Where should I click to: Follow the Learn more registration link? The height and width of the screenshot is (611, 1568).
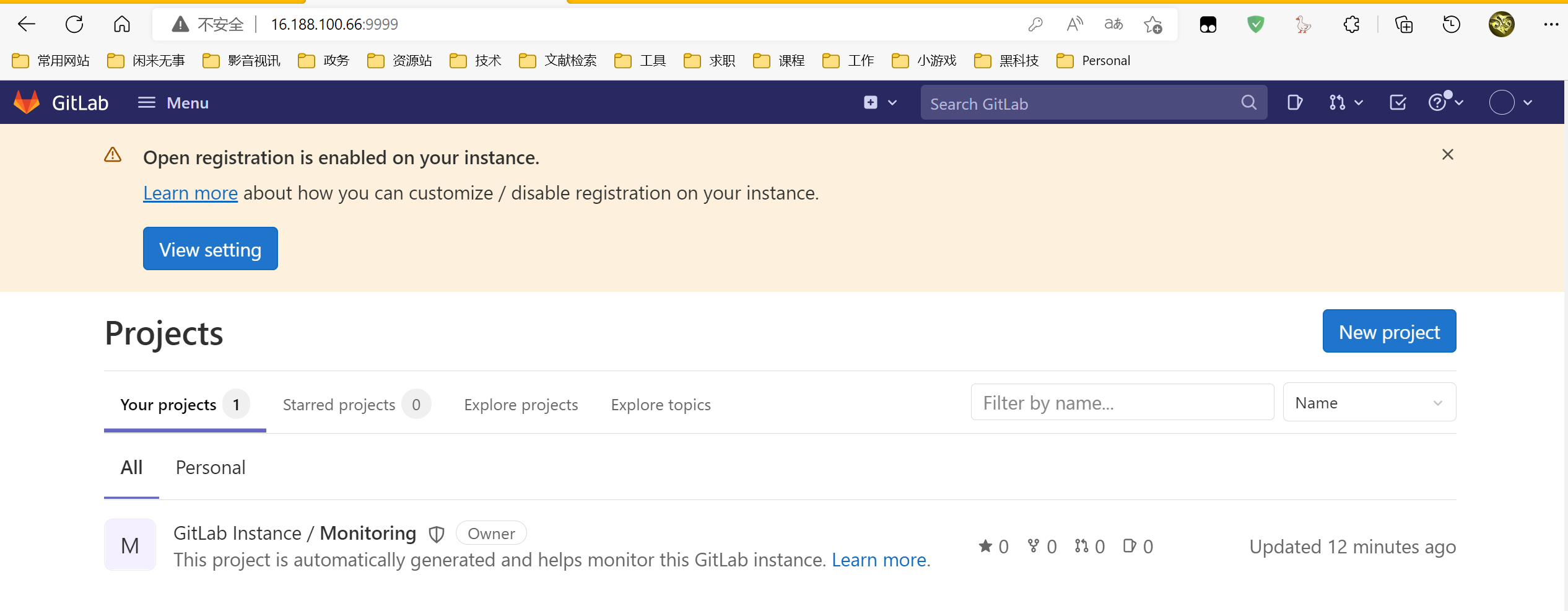(190, 193)
